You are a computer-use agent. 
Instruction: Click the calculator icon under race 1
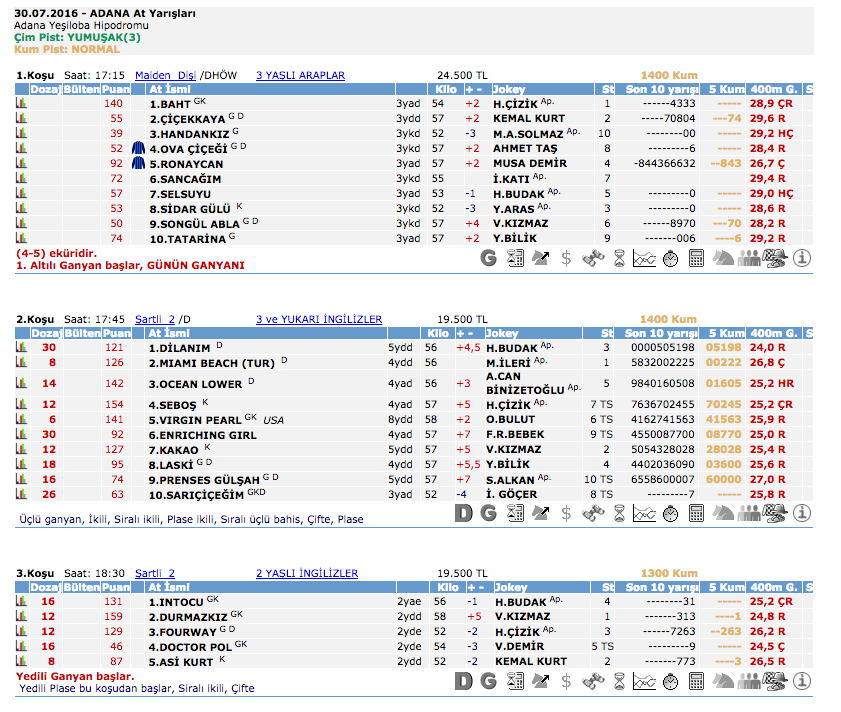point(697,258)
